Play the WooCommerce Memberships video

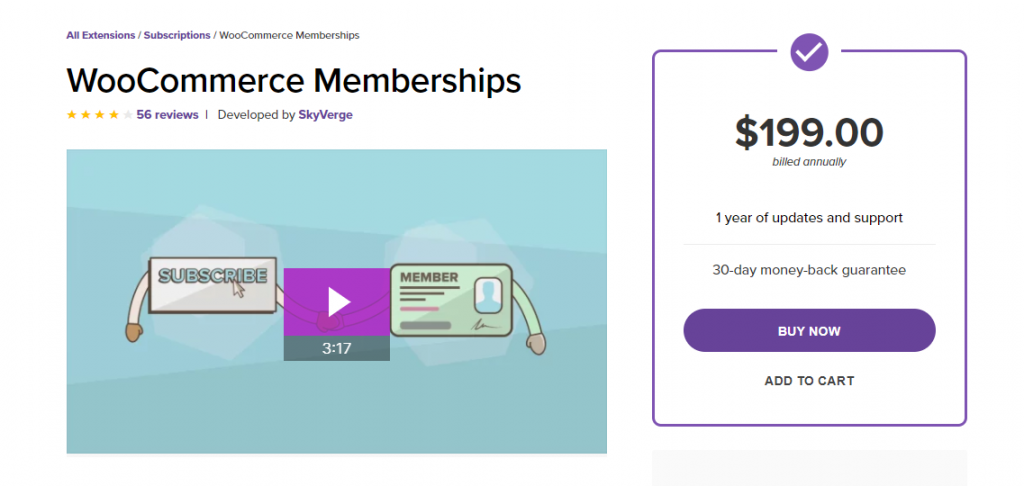337,302
